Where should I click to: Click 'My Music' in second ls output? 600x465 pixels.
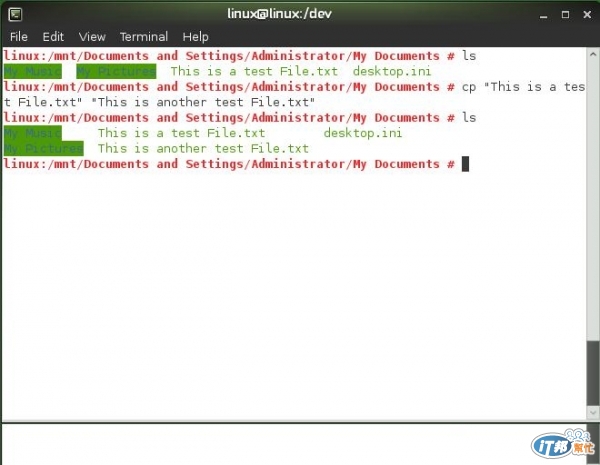click(33, 133)
